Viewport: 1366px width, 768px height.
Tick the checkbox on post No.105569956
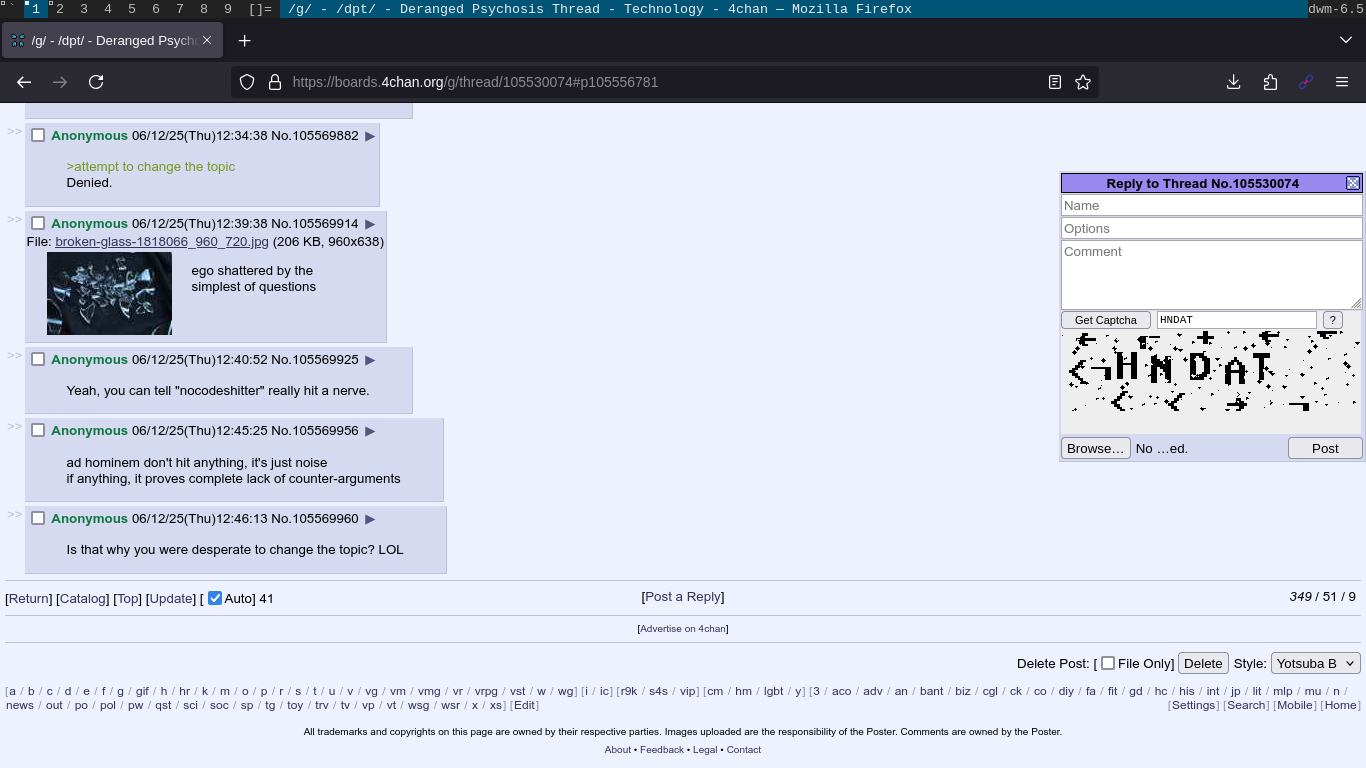38,430
